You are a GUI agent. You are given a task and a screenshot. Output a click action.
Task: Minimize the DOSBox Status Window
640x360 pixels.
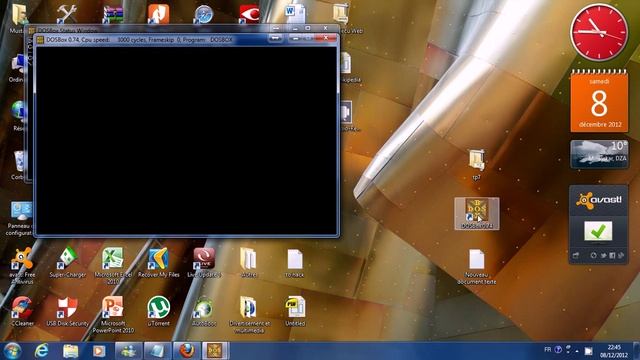(295, 28)
